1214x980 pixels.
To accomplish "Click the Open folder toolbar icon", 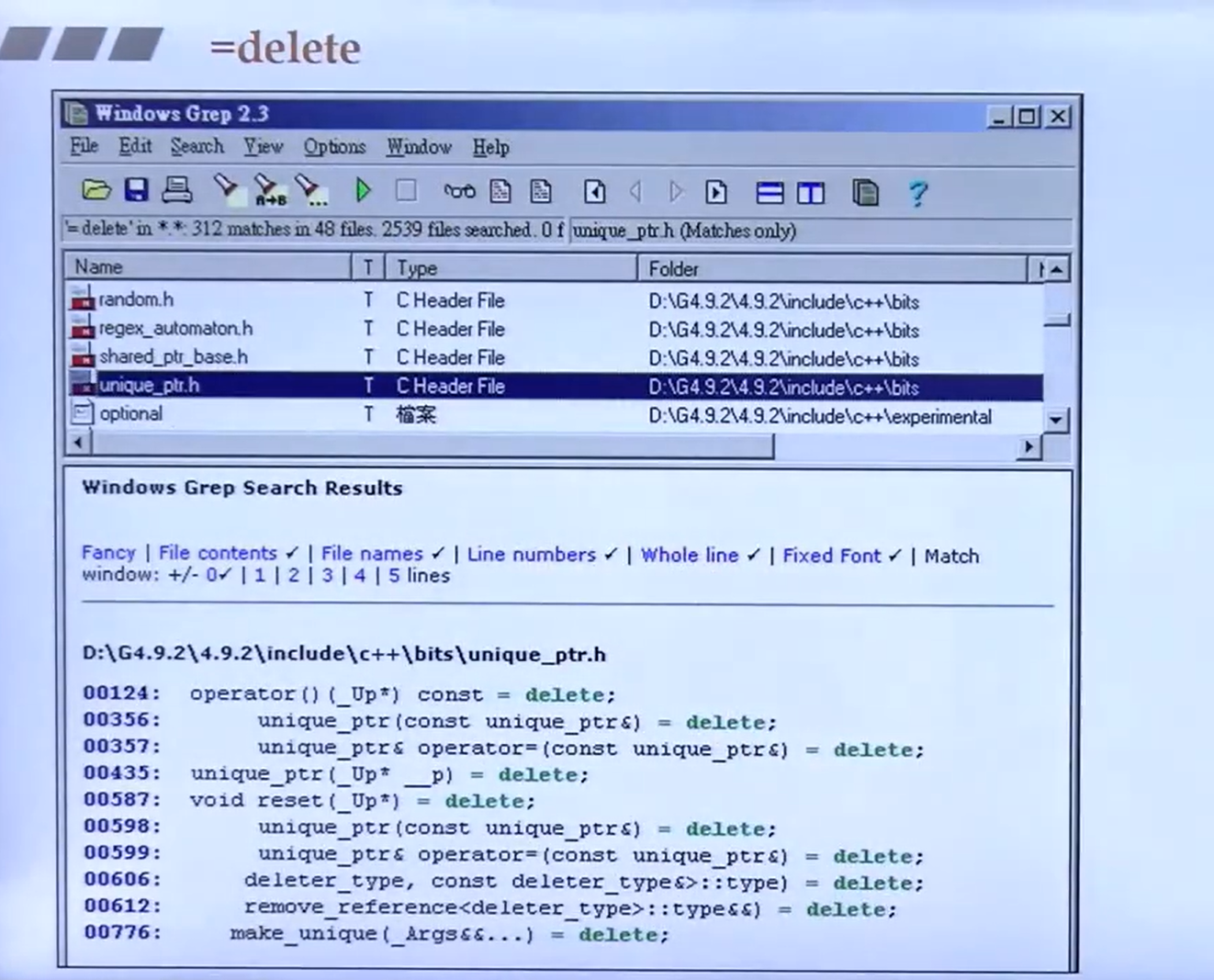I will pyautogui.click(x=96, y=190).
